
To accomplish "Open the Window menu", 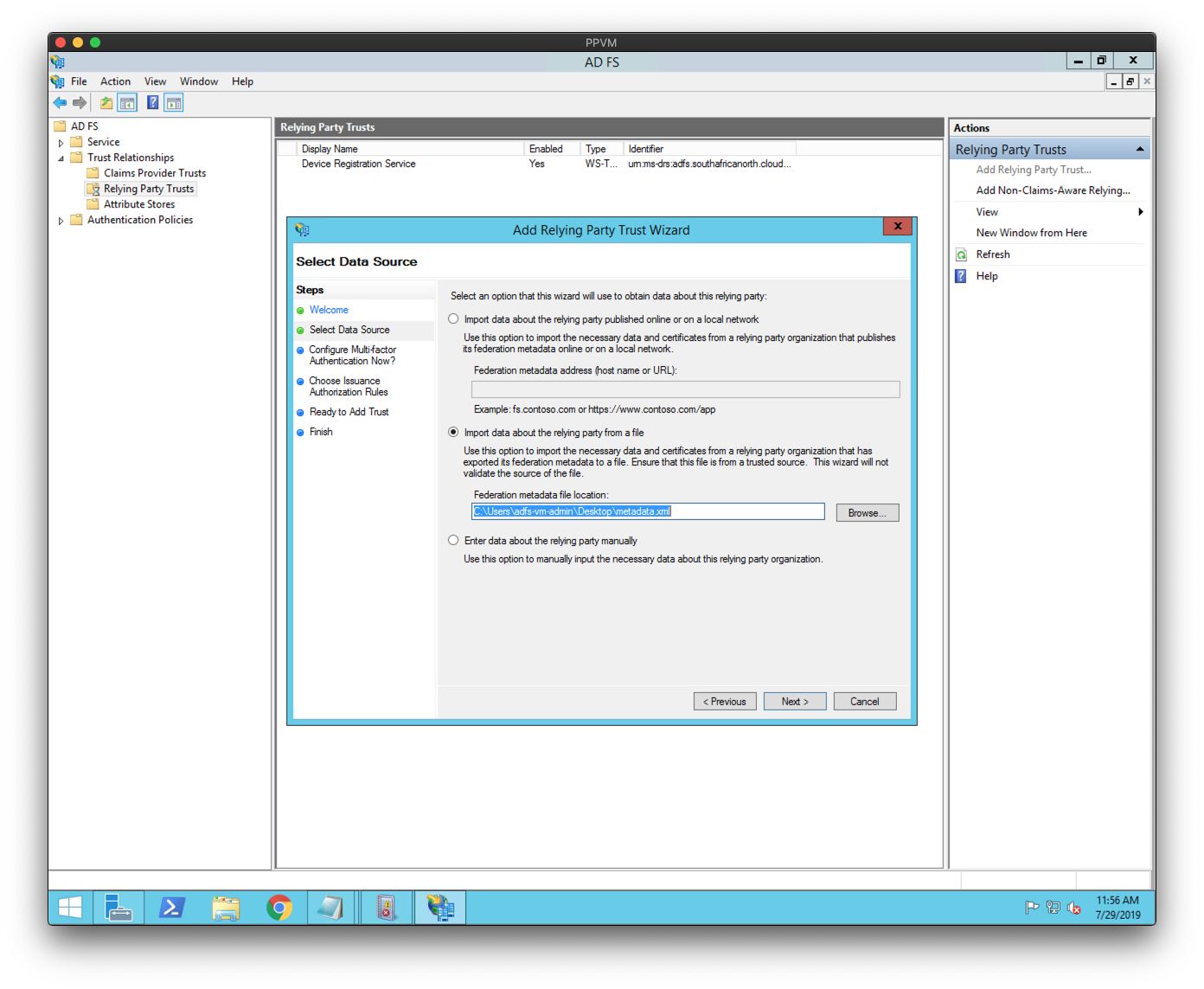I will coord(199,81).
